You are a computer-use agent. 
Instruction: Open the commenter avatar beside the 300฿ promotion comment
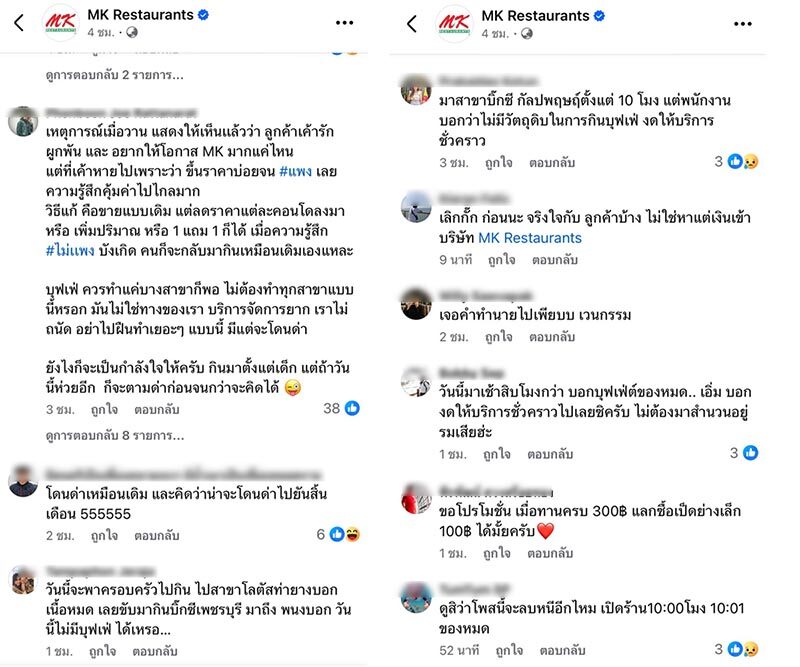[416, 499]
